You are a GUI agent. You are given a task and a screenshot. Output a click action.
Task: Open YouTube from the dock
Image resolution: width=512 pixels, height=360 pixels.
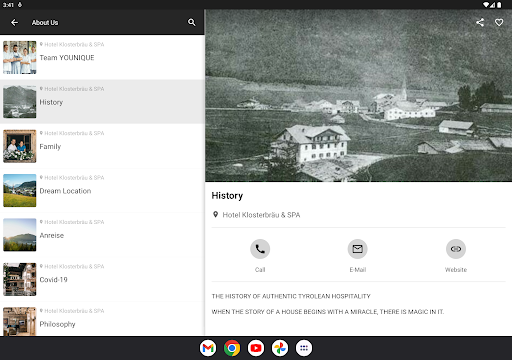click(x=256, y=348)
